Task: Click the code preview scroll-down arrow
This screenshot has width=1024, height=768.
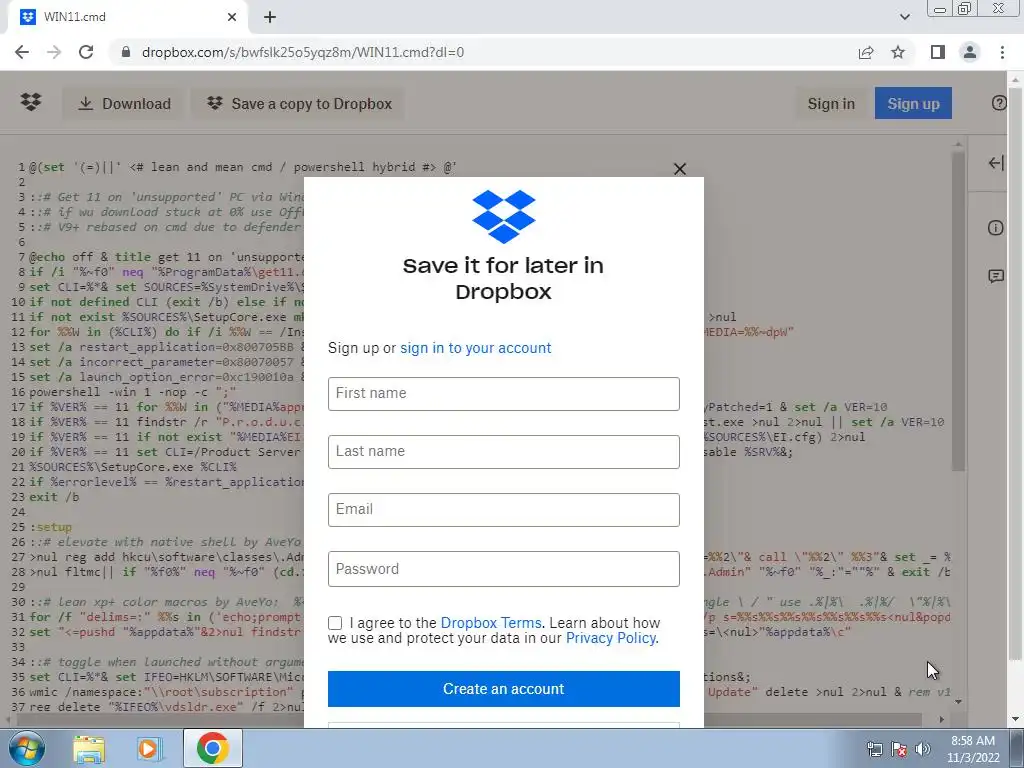Action: (x=958, y=702)
